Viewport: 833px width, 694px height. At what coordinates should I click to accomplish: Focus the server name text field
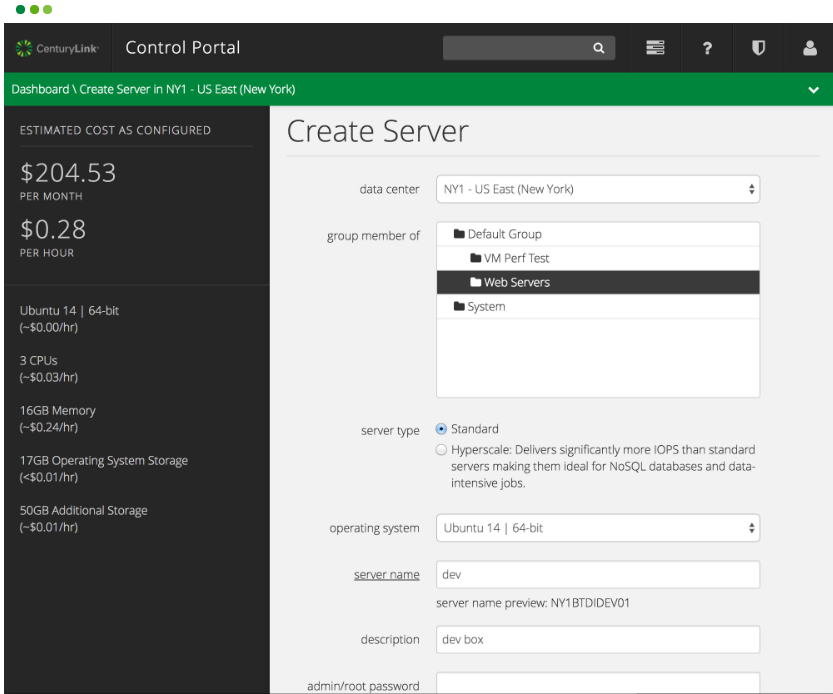[598, 574]
